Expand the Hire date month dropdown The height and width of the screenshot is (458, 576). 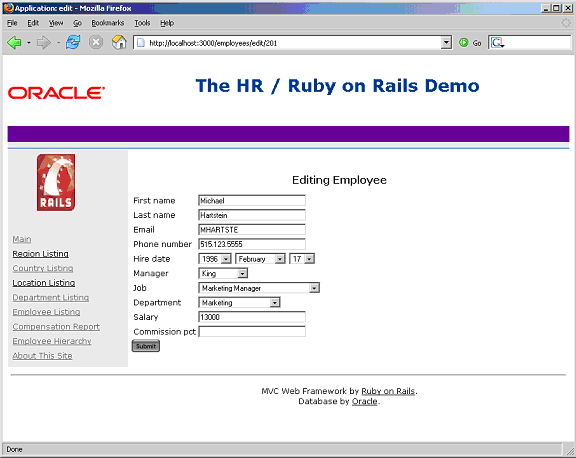point(280,259)
